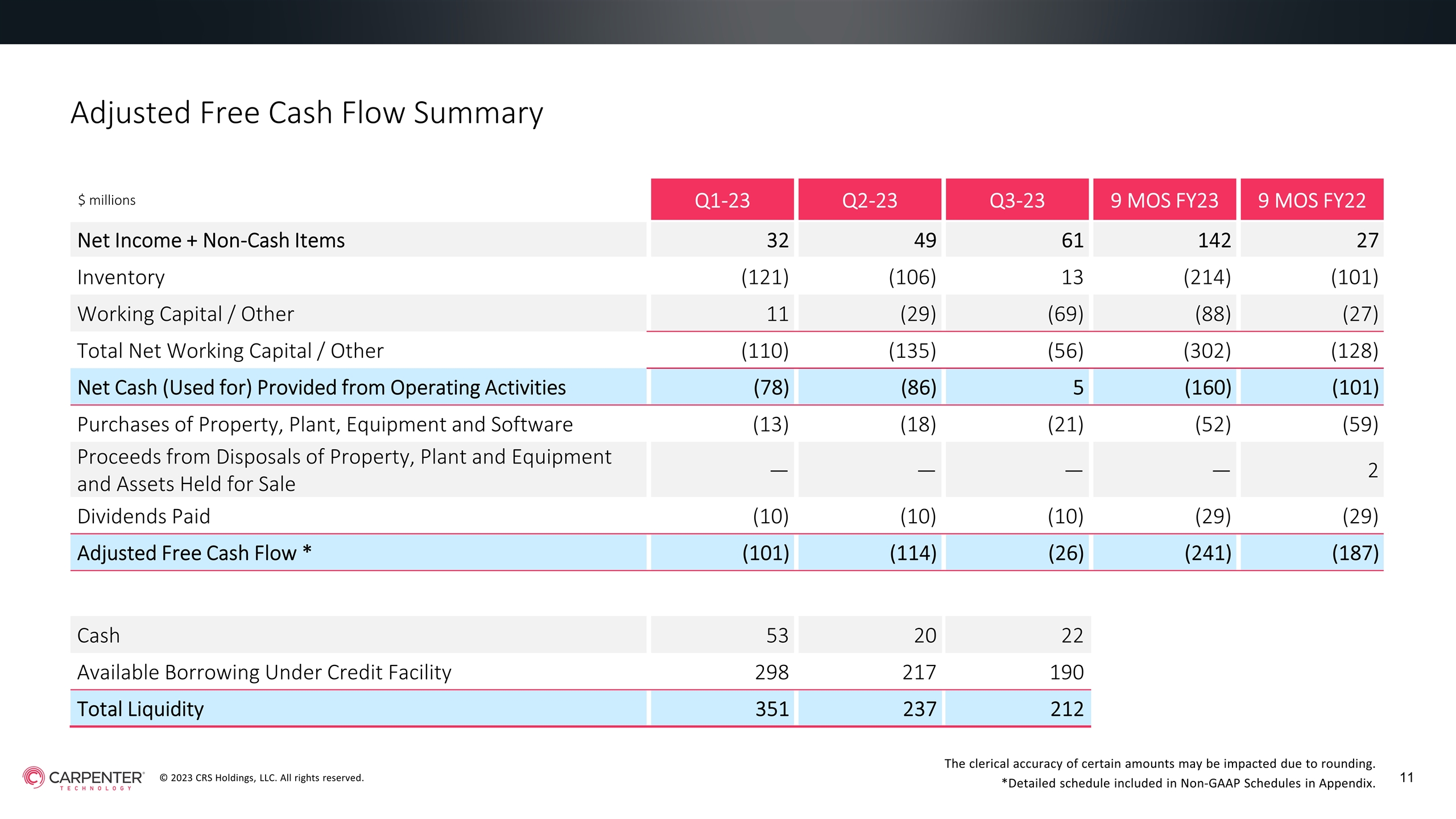1456x819 pixels.
Task: Select Operating Activities value (86) for Q2-23
Action: click(919, 388)
